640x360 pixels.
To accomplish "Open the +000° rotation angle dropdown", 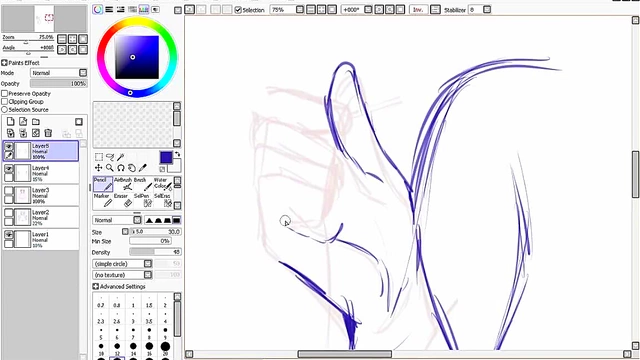I will (x=368, y=9).
